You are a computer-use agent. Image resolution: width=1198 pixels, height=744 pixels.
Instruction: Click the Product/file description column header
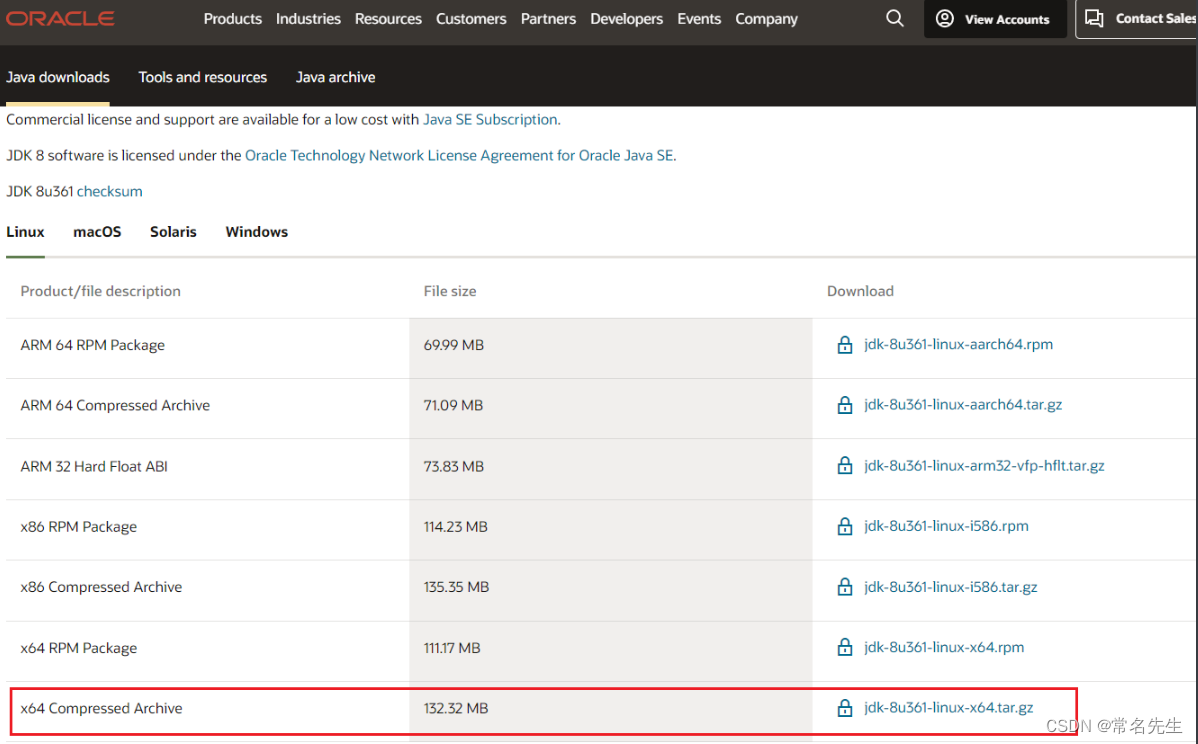[x=100, y=291]
